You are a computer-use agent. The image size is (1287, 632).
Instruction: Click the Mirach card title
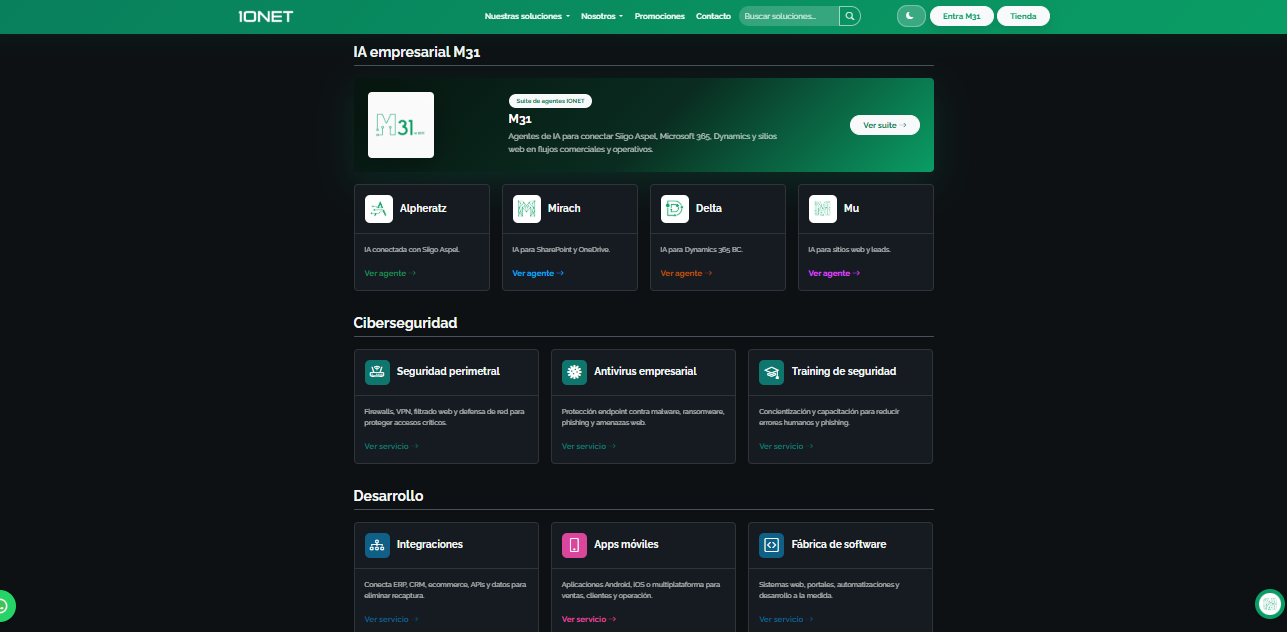pos(564,209)
